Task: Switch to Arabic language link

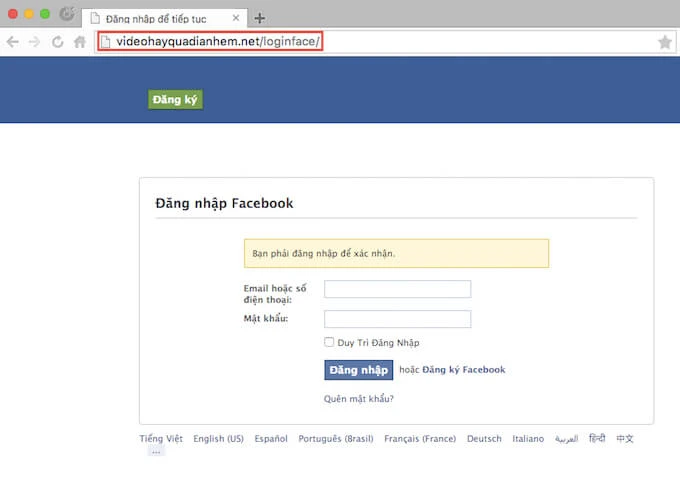Action: coord(566,439)
